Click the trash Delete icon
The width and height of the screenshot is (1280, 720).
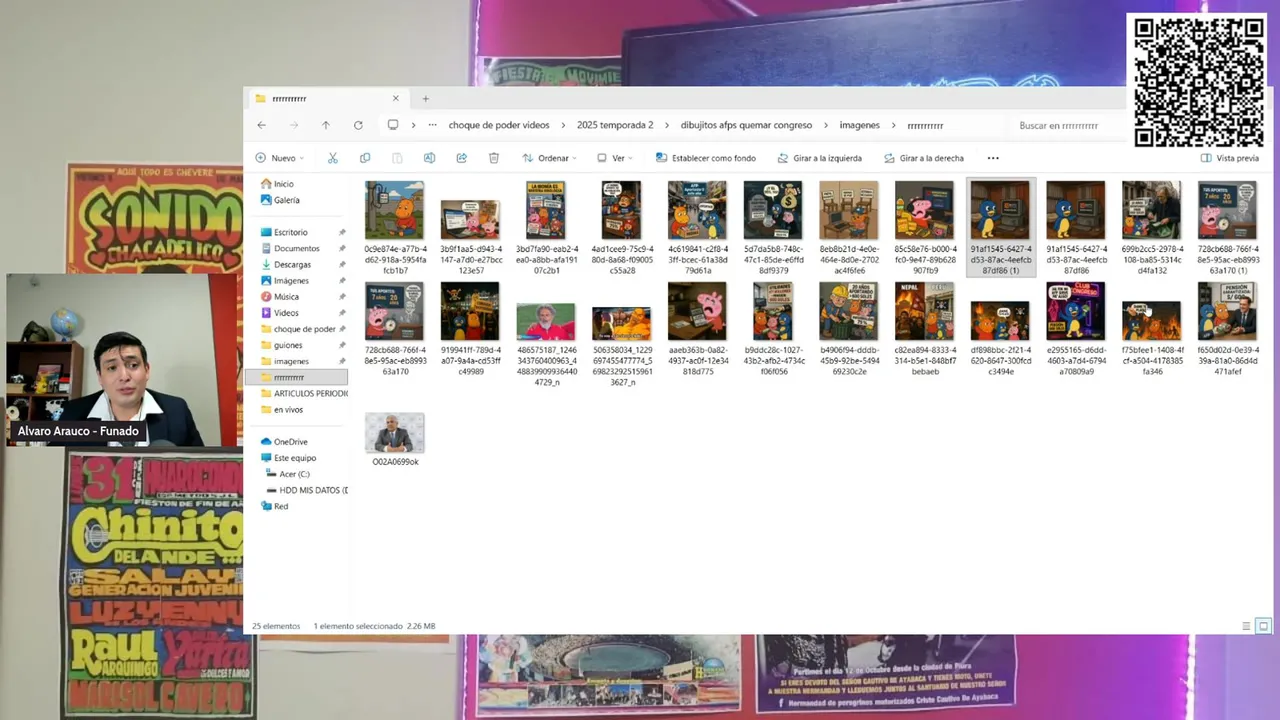[x=493, y=158]
